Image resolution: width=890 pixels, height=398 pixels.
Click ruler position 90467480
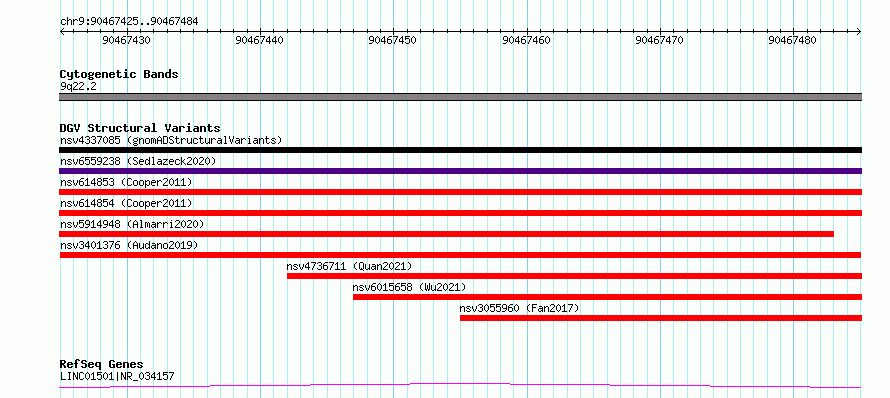[x=792, y=41]
